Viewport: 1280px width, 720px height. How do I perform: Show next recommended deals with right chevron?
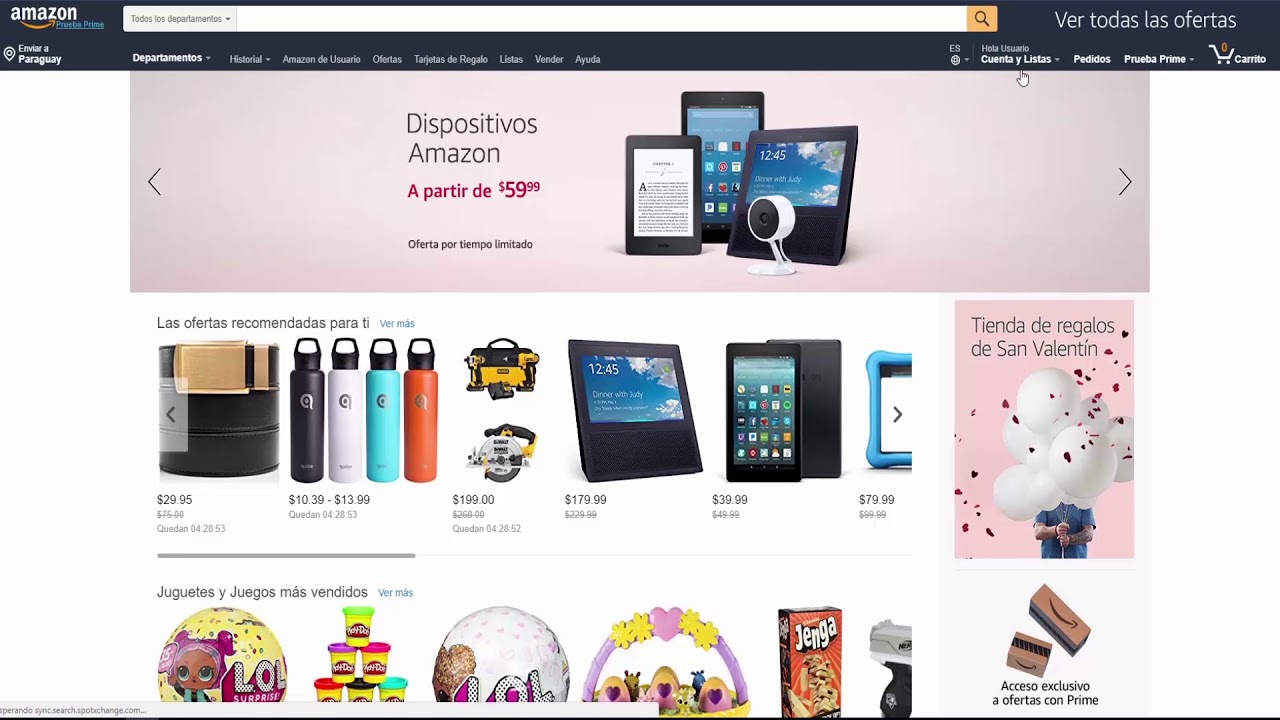pos(897,414)
